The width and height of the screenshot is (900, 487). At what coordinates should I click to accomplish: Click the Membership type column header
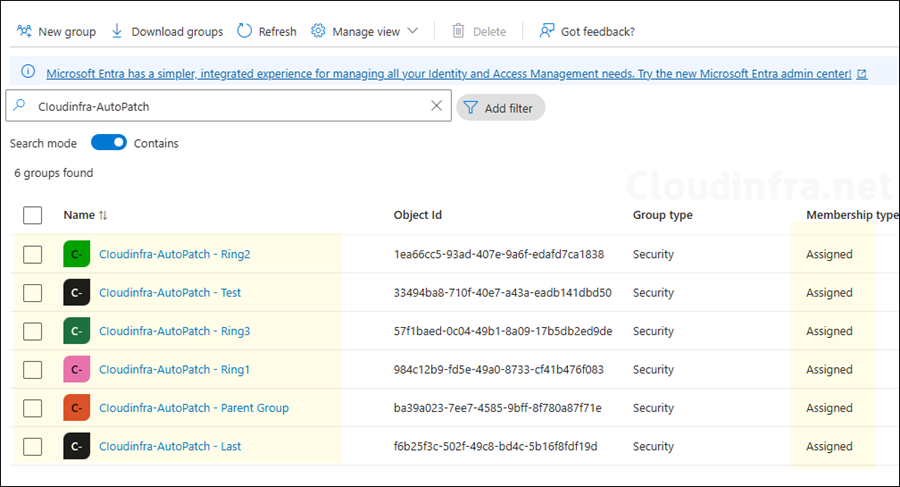[851, 215]
